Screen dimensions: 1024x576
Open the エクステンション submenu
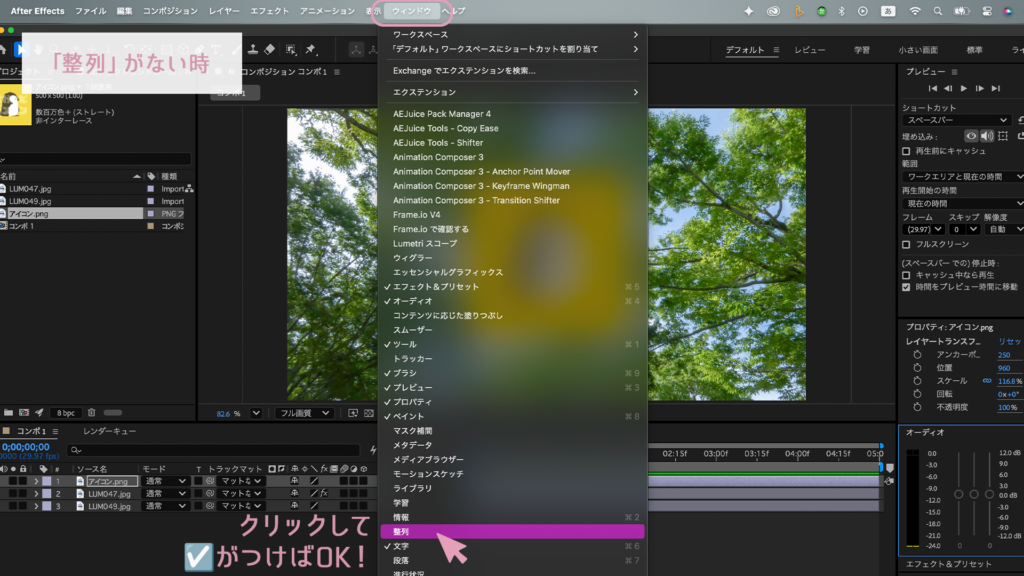click(x=512, y=92)
